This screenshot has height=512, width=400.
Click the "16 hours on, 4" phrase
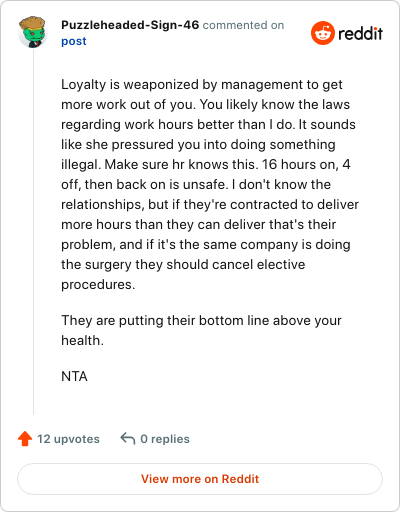(x=306, y=165)
